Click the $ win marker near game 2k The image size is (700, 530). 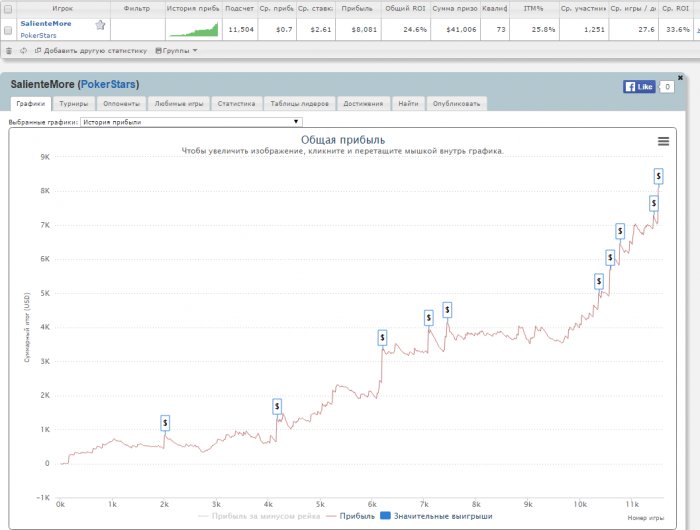pos(165,423)
